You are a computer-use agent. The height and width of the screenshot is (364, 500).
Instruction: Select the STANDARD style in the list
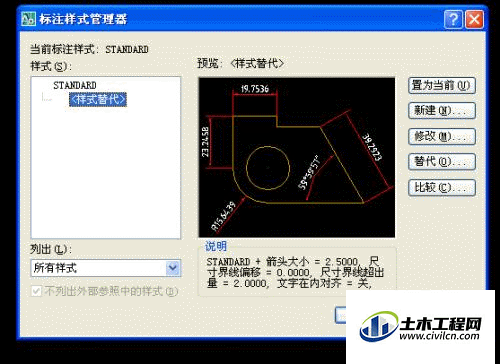pyautogui.click(x=75, y=85)
